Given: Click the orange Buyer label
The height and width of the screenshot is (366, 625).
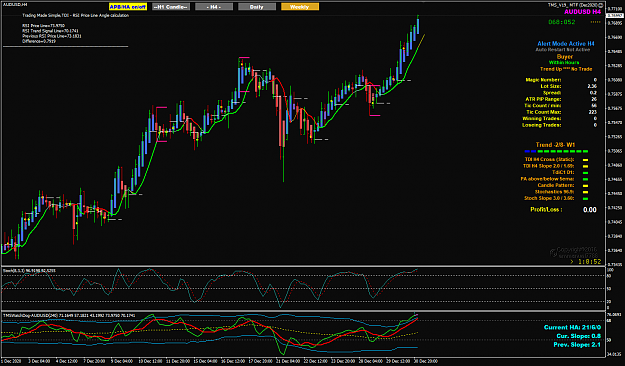Looking at the screenshot, I should (x=564, y=57).
